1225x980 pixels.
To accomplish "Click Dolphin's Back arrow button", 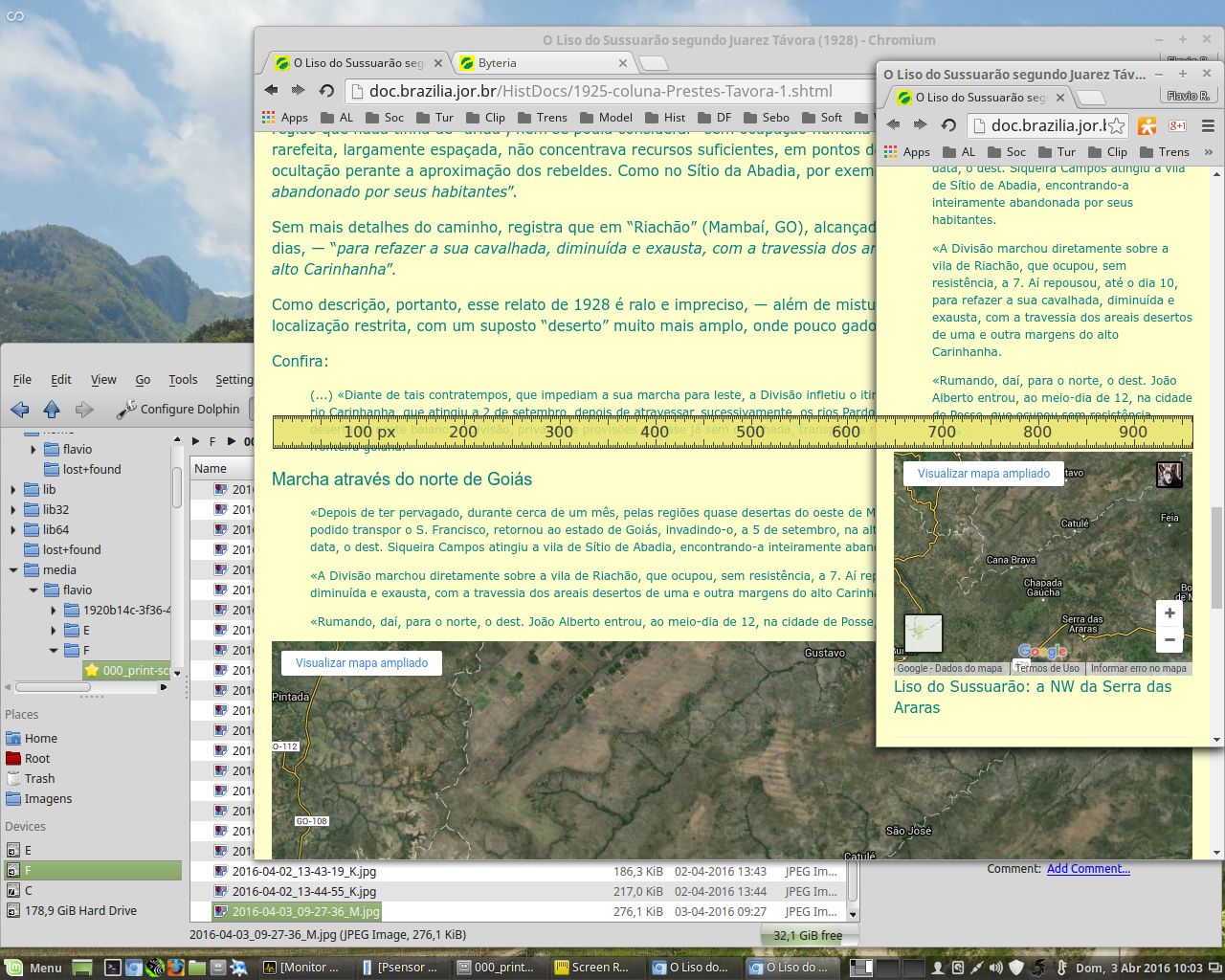I will pos(19,410).
